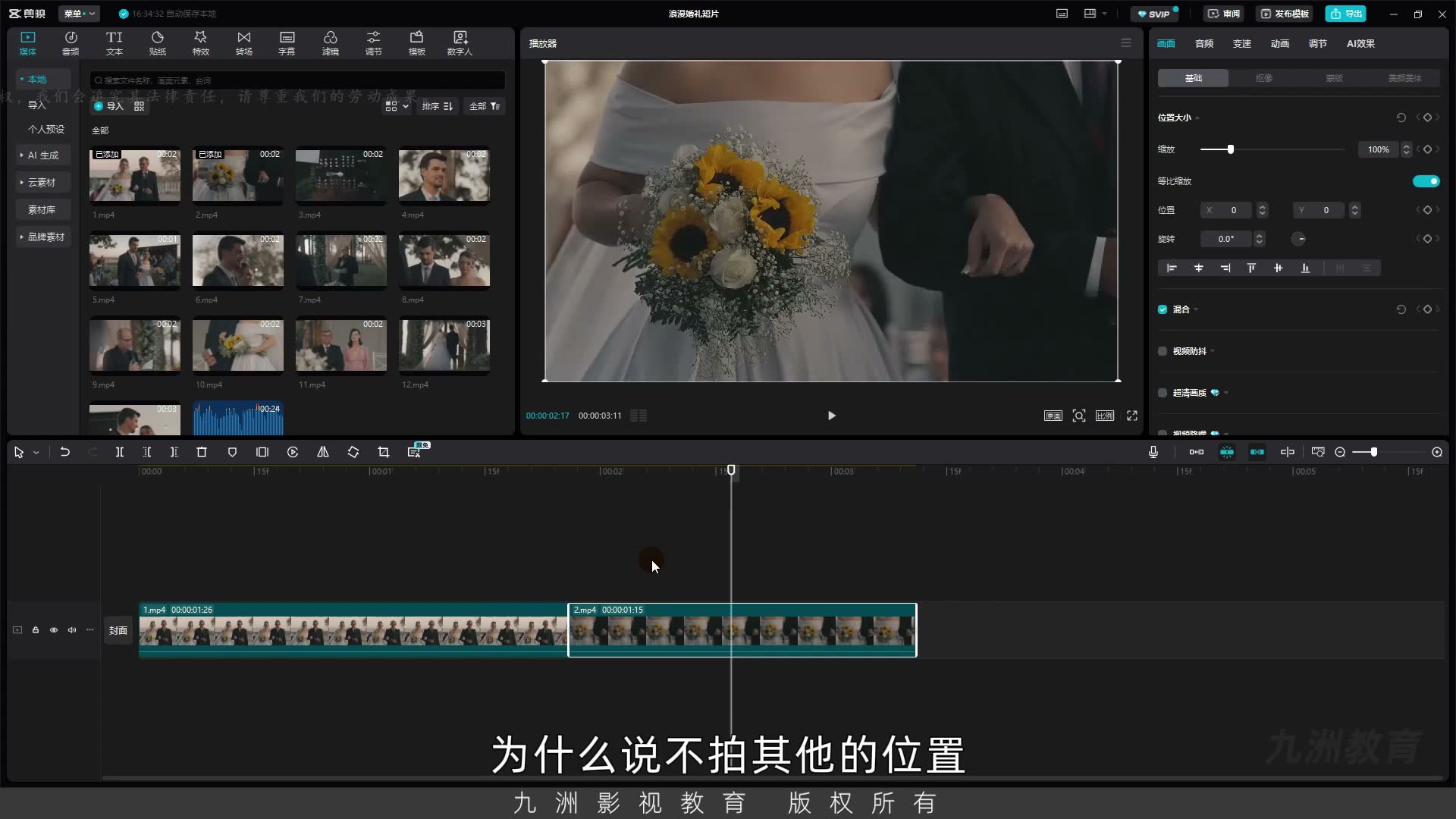The width and height of the screenshot is (1456, 819).
Task: Click the timeline zoom slider handle
Action: coord(1373,452)
